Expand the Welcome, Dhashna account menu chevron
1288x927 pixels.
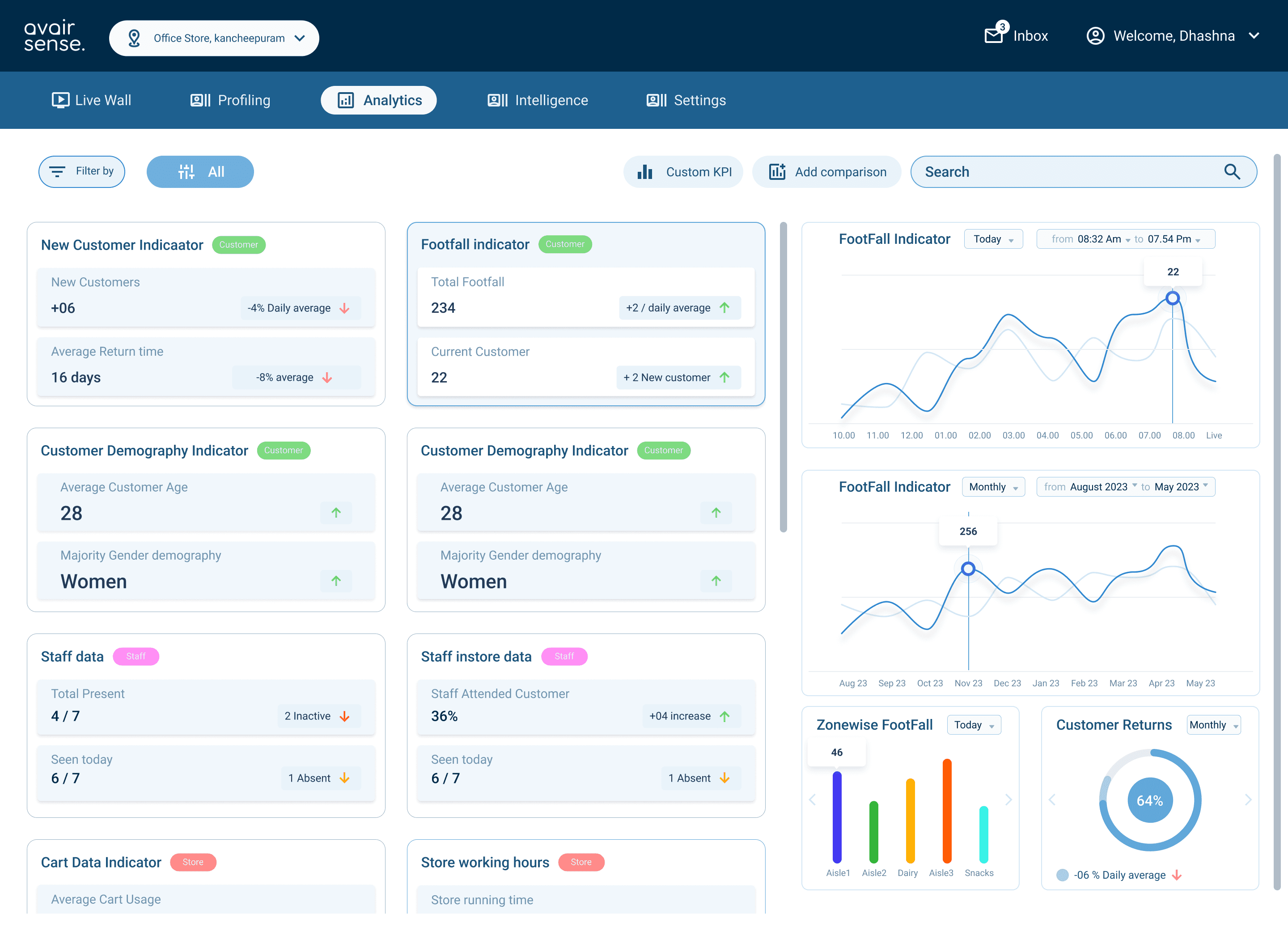[1254, 36]
